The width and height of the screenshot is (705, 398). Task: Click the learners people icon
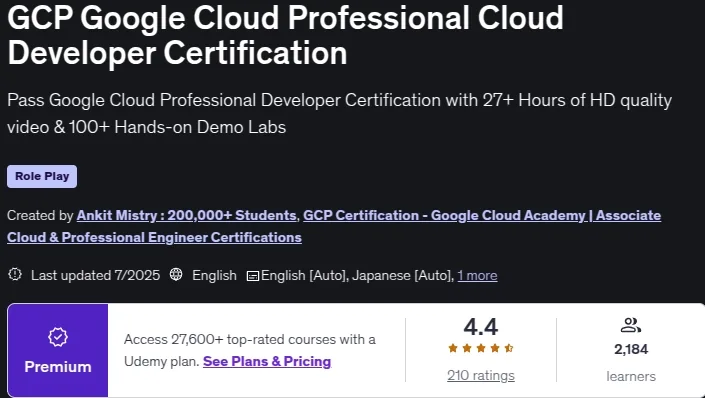[x=631, y=325]
